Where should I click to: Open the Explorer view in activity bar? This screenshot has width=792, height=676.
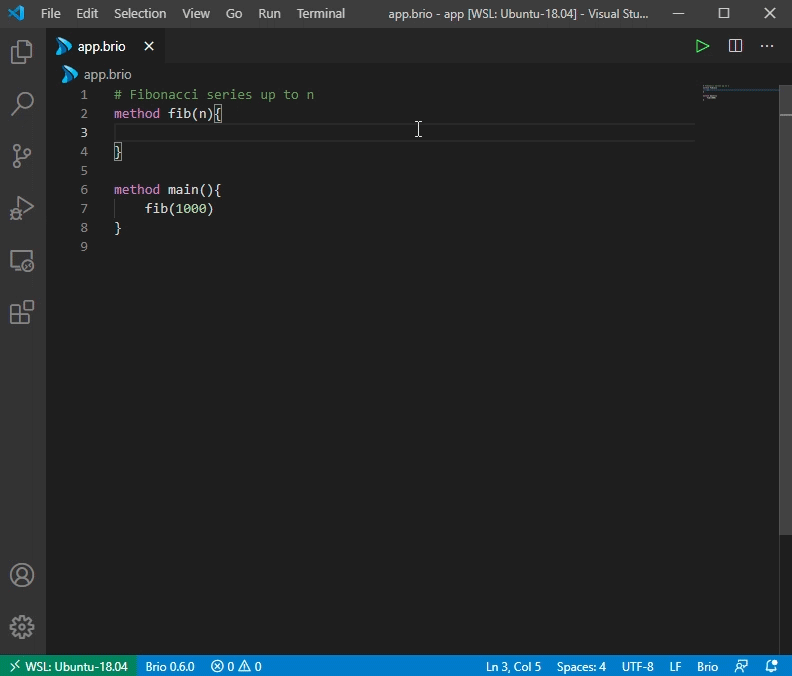pyautogui.click(x=22, y=51)
